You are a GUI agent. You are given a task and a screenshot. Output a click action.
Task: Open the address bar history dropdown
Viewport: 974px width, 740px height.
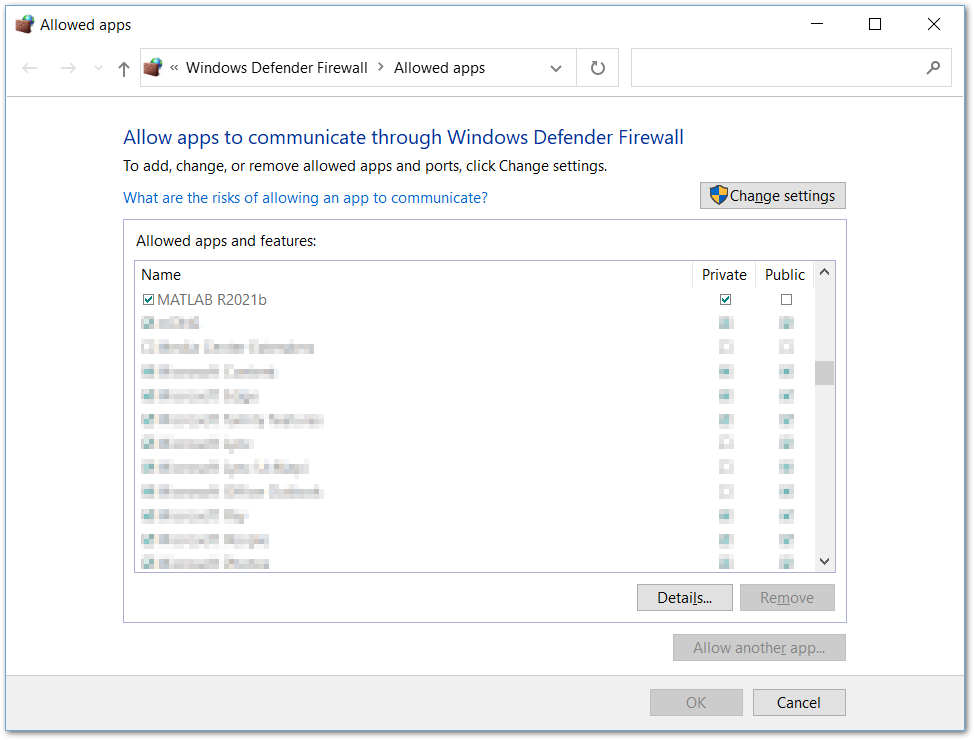(556, 67)
